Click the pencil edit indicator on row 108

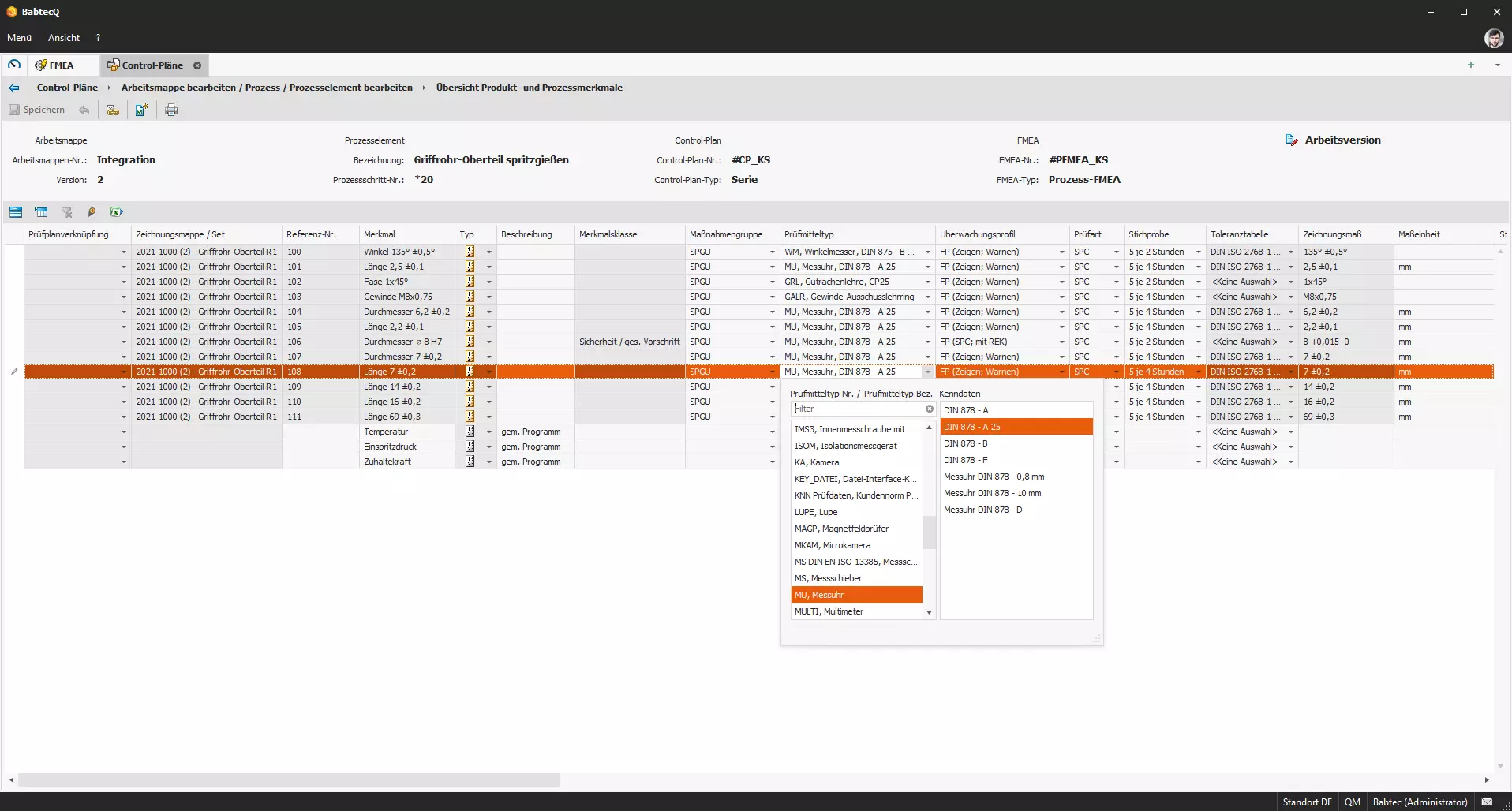point(14,372)
